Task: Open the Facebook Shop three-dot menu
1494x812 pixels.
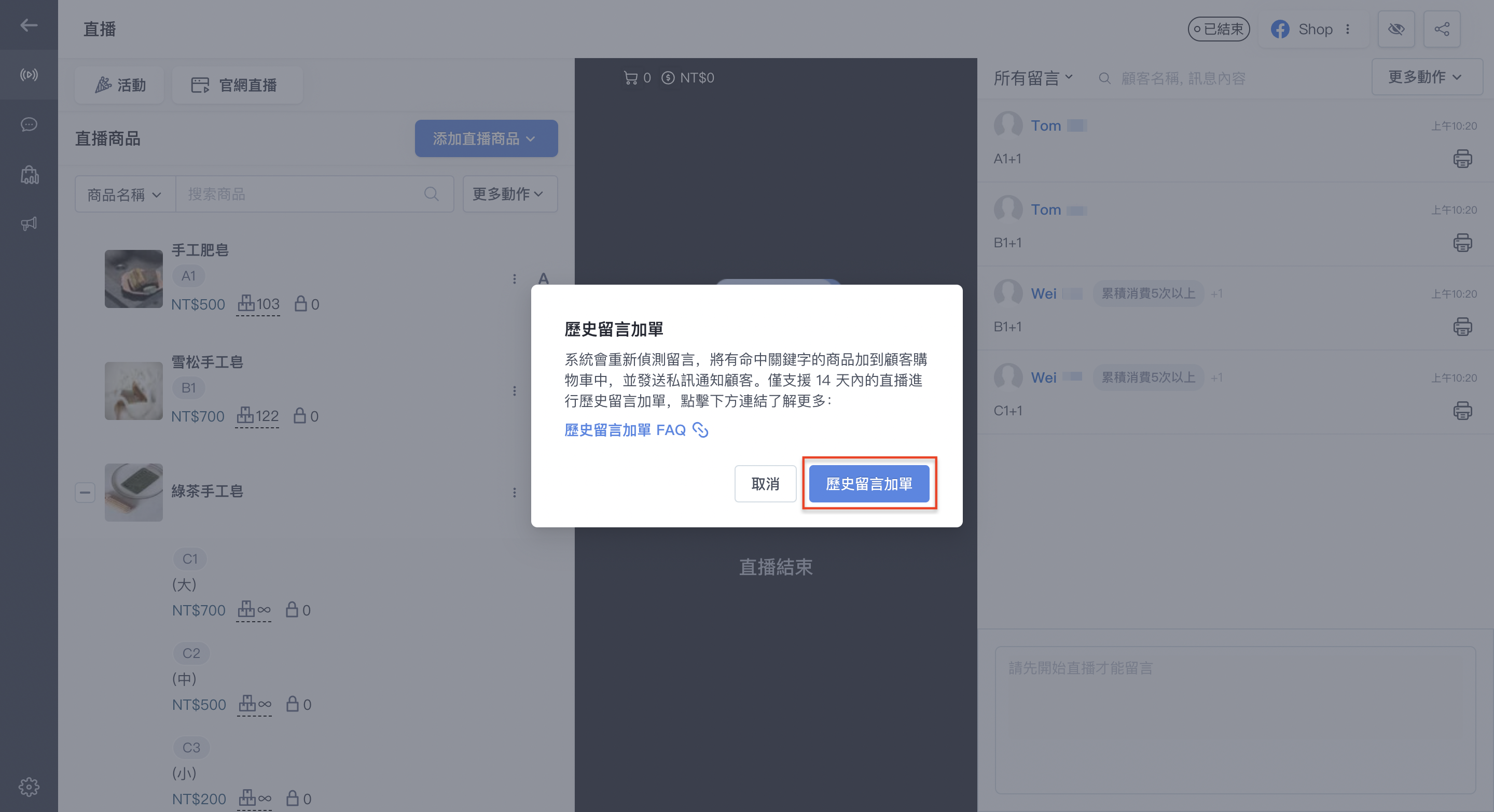Action: pyautogui.click(x=1347, y=29)
